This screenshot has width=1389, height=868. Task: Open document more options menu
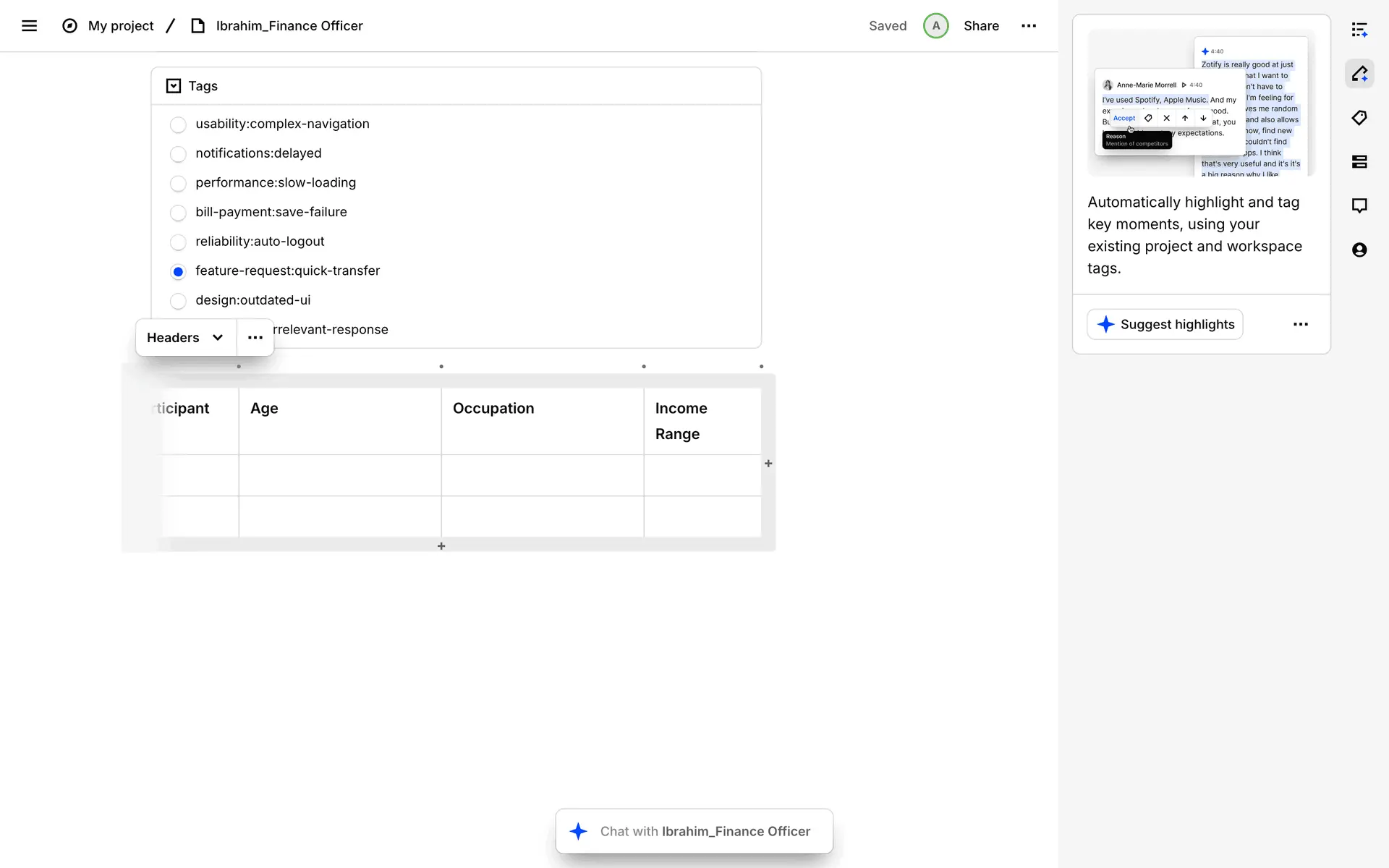[1029, 26]
